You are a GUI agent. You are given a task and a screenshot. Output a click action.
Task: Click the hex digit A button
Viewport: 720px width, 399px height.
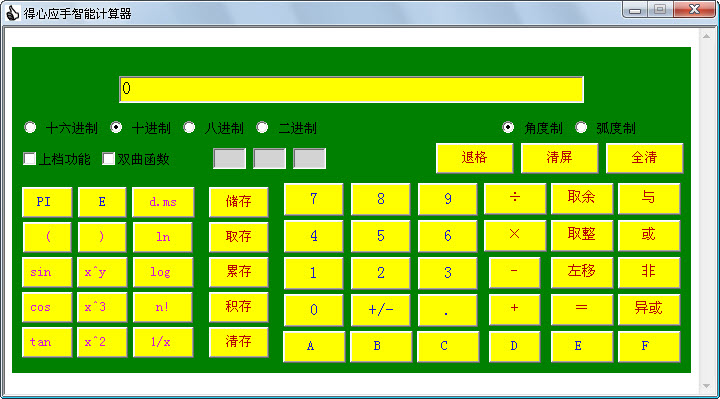pos(314,347)
